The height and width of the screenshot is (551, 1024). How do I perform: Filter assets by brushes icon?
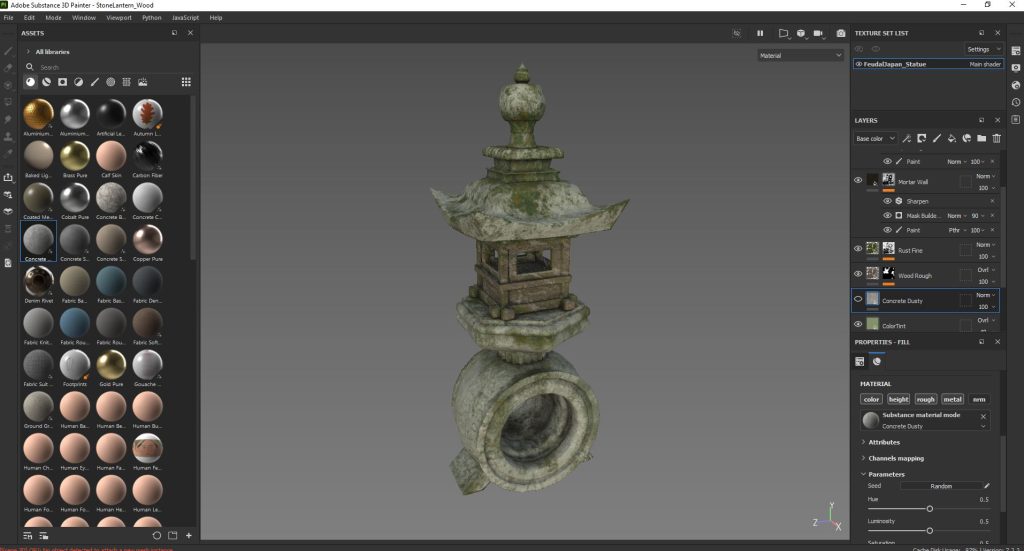(94, 82)
